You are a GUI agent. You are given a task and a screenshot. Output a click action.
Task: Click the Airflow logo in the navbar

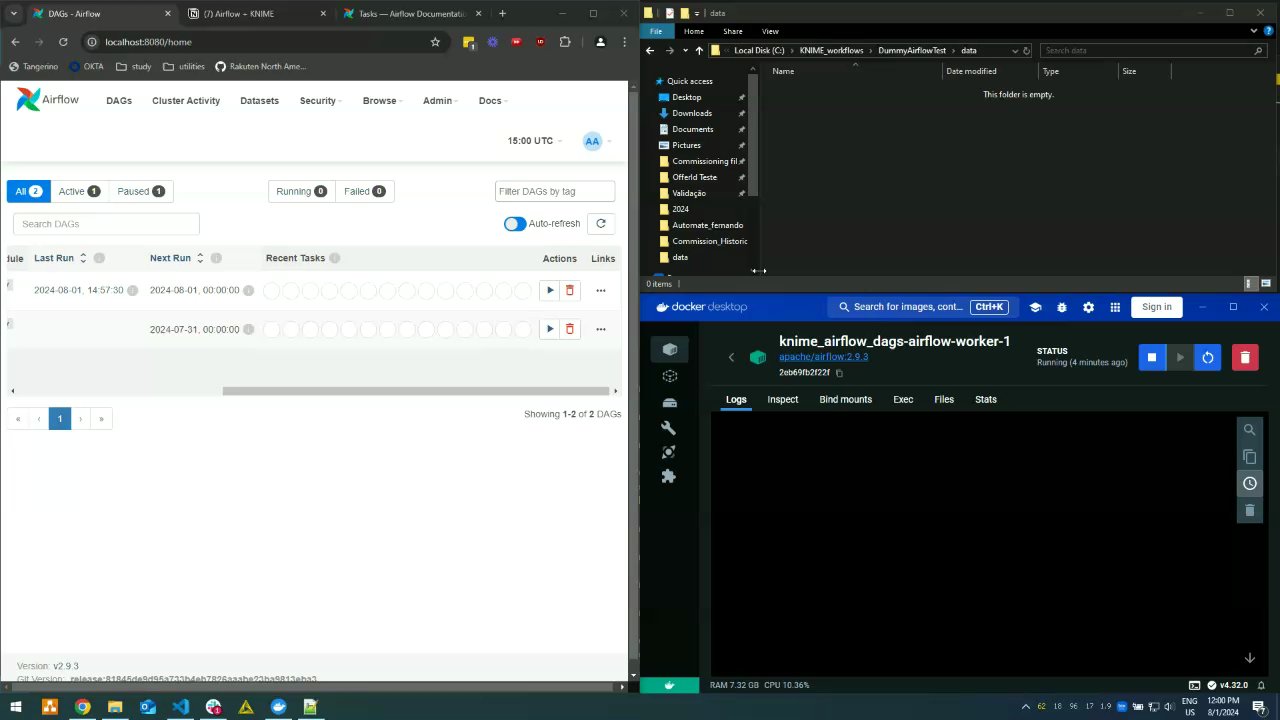[x=47, y=100]
